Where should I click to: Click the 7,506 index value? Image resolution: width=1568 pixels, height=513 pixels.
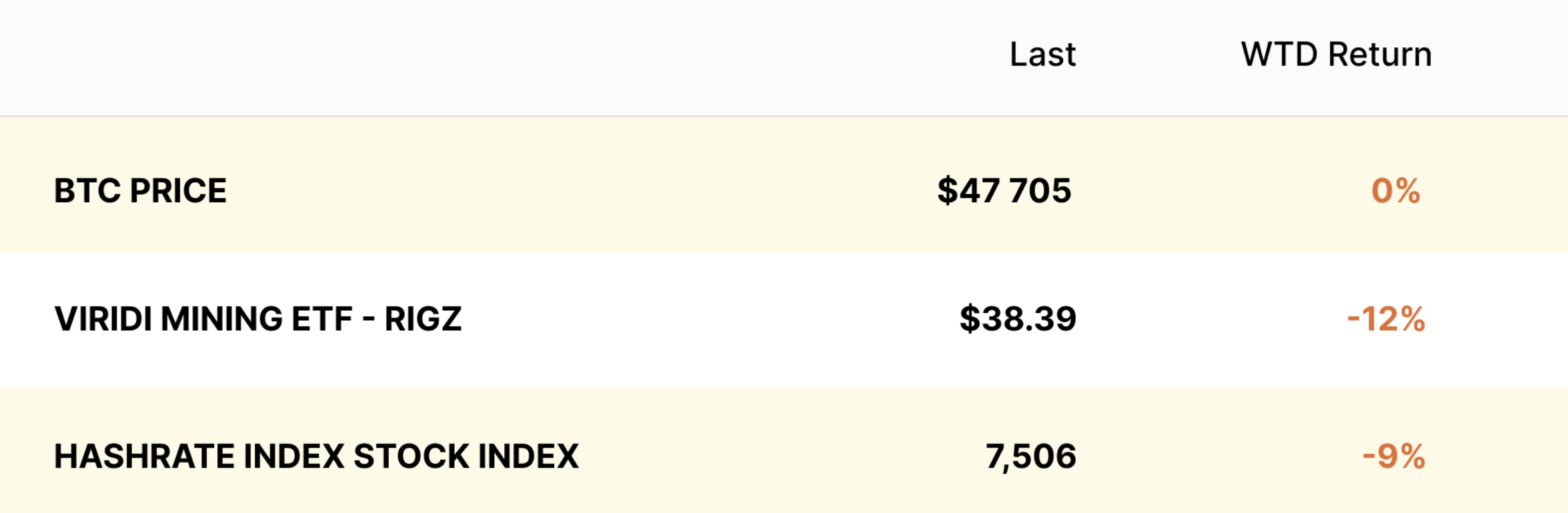pos(1031,457)
